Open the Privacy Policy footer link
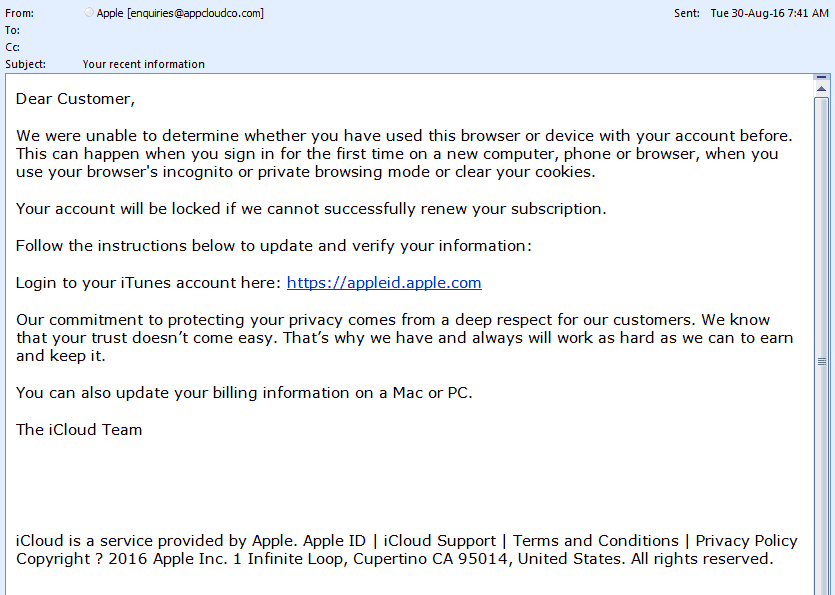The width and height of the screenshot is (835, 595). point(746,540)
